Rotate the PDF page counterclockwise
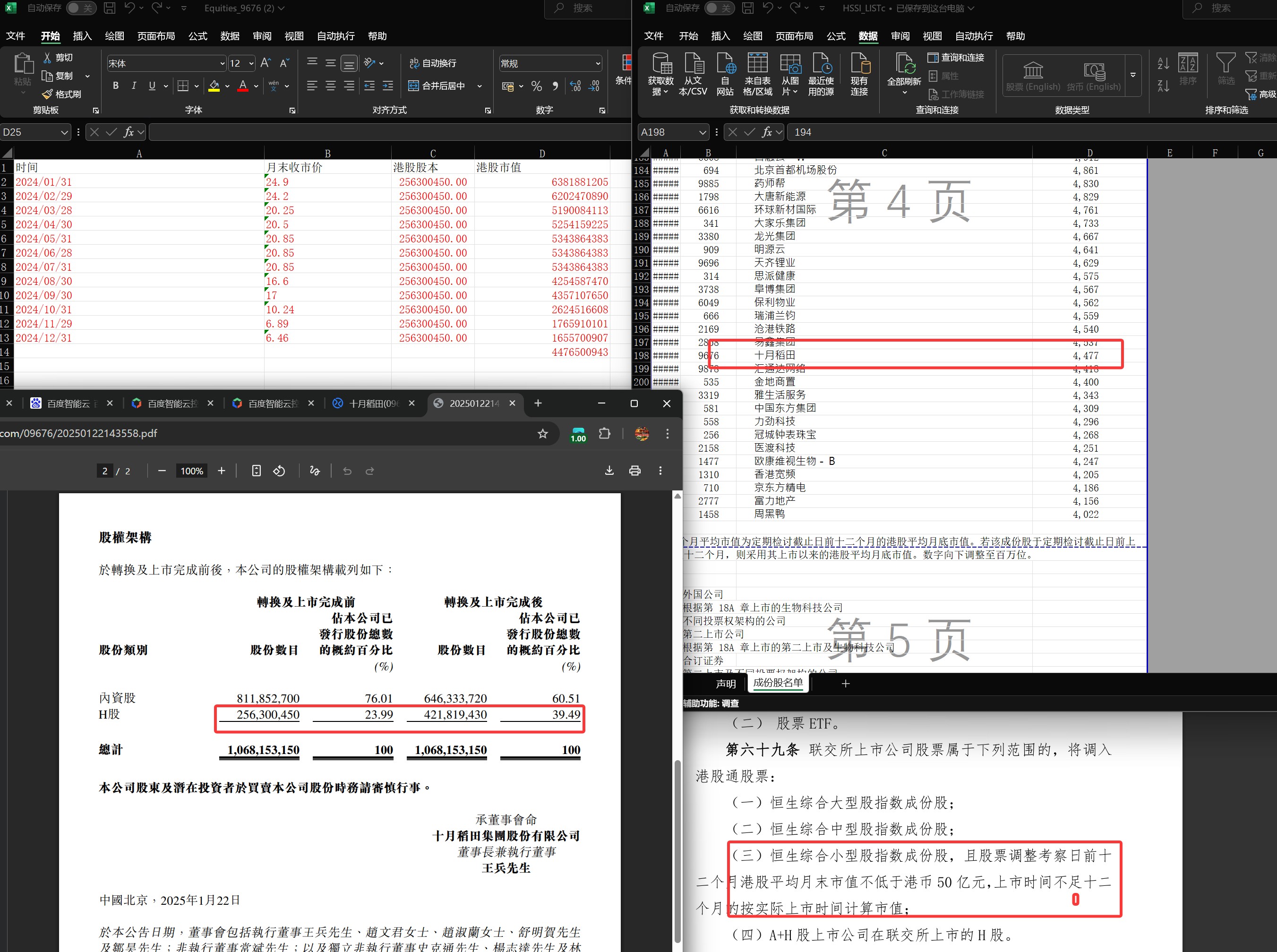 point(279,471)
